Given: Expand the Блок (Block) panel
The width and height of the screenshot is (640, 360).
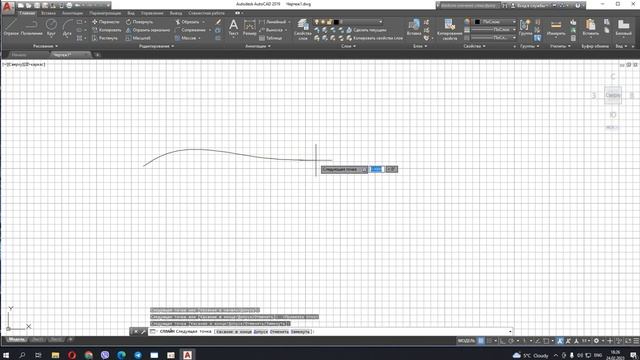Looking at the screenshot, I should point(420,46).
